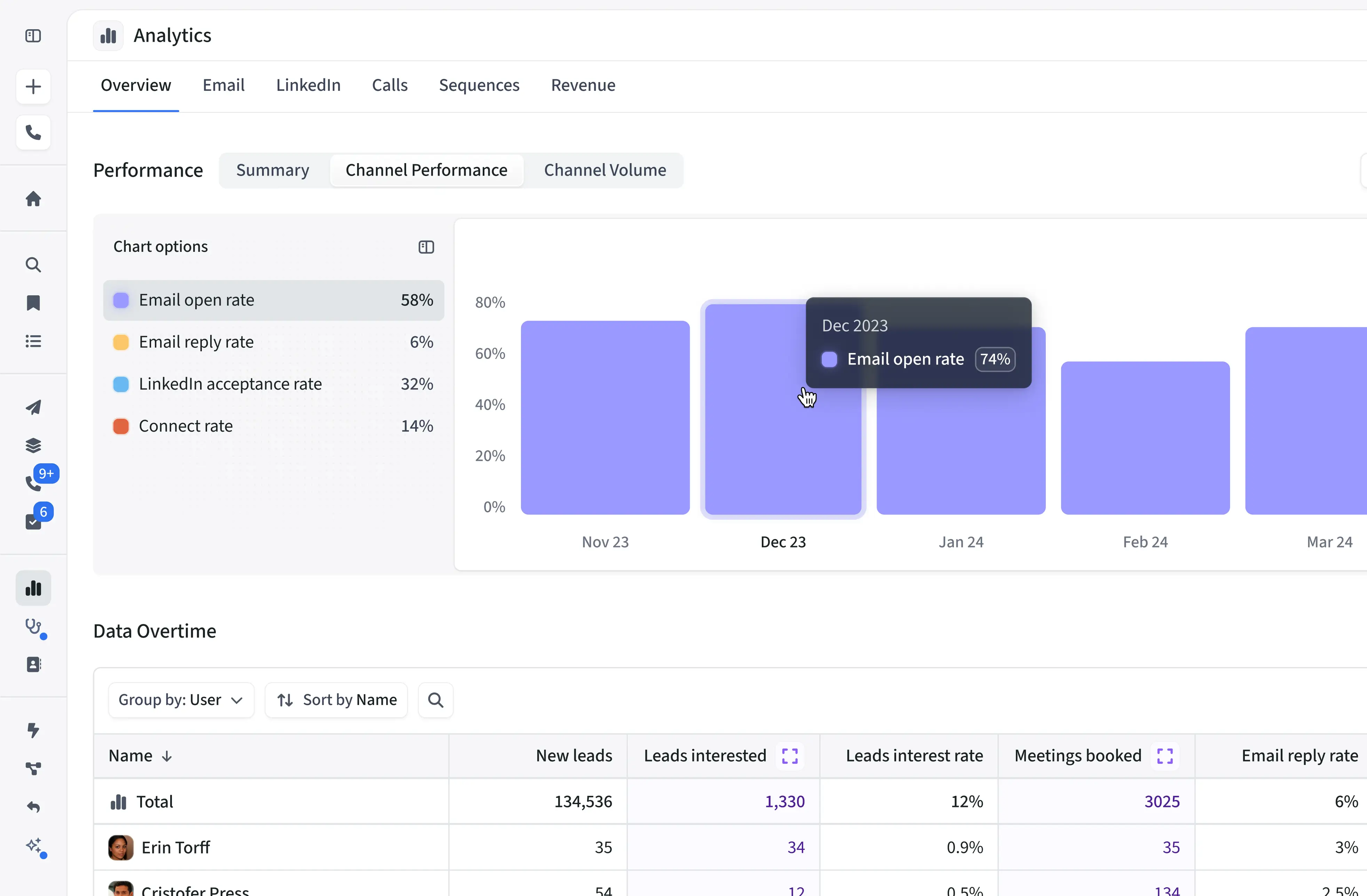Click the search magnifier in left sidebar
Image resolution: width=1367 pixels, height=896 pixels.
tap(33, 265)
